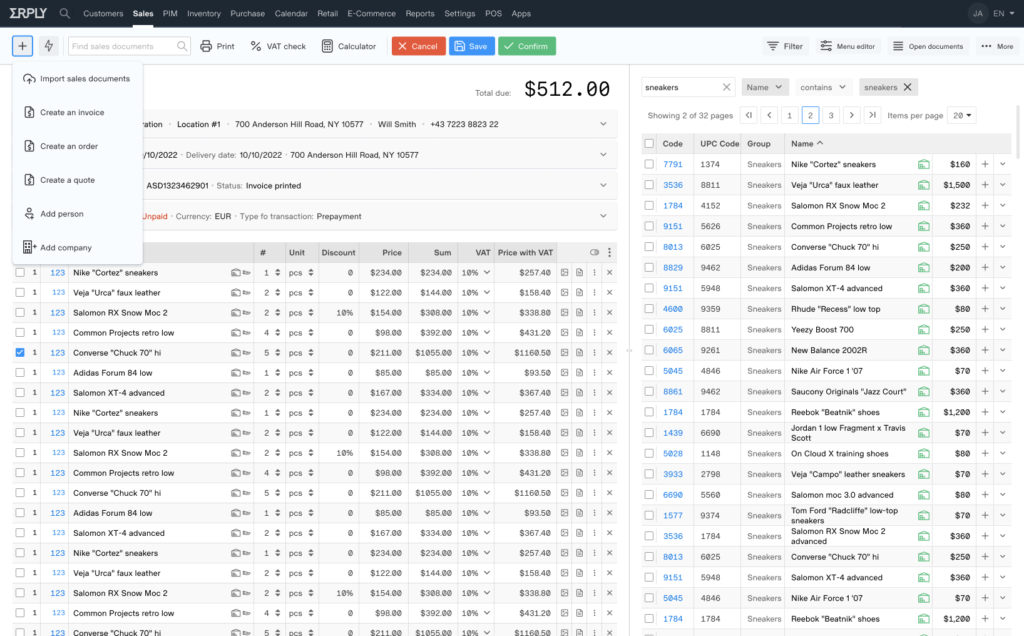The width and height of the screenshot is (1024, 636).
Task: Open product code 7791 link
Action: pos(673,164)
